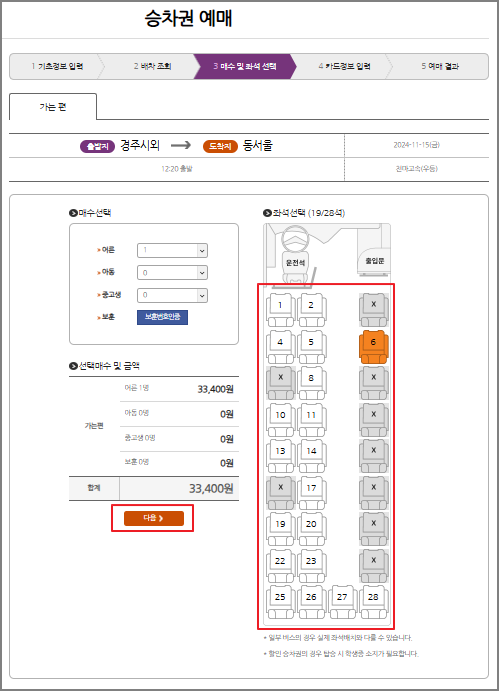
Task: Open the 가는 편 tab
Action: 53,107
